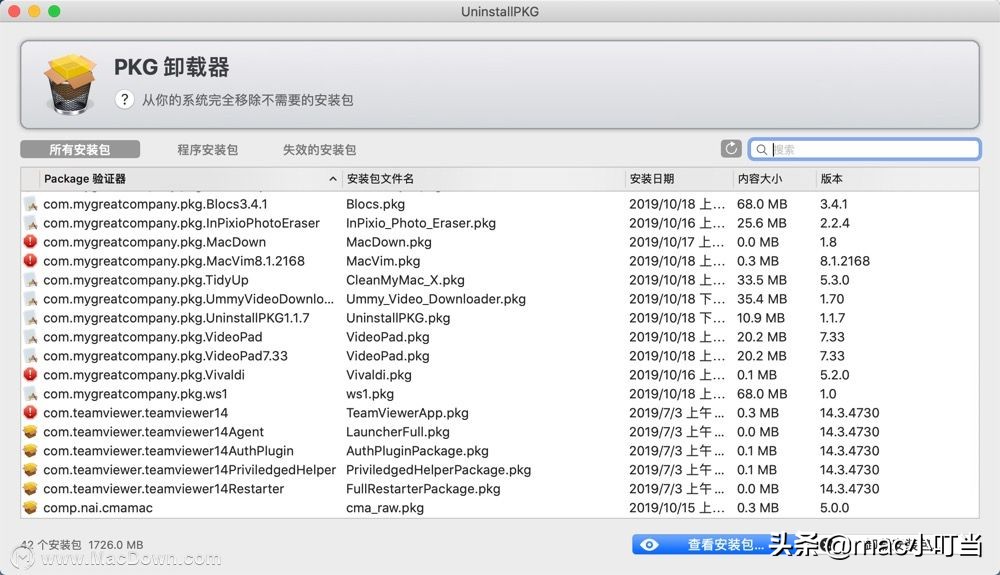The image size is (1000, 575).
Task: Click red warning icon for Vivaldi package
Action: (x=30, y=375)
